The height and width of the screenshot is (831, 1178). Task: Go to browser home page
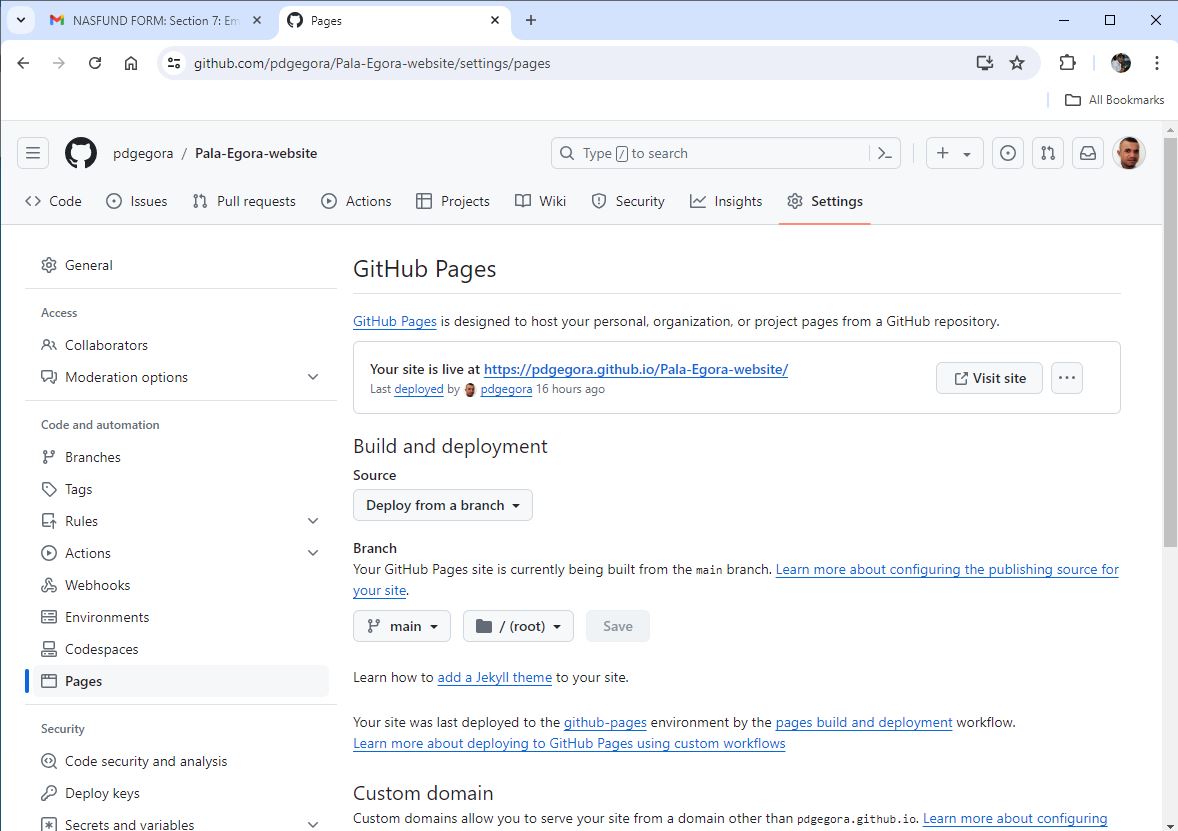131,63
